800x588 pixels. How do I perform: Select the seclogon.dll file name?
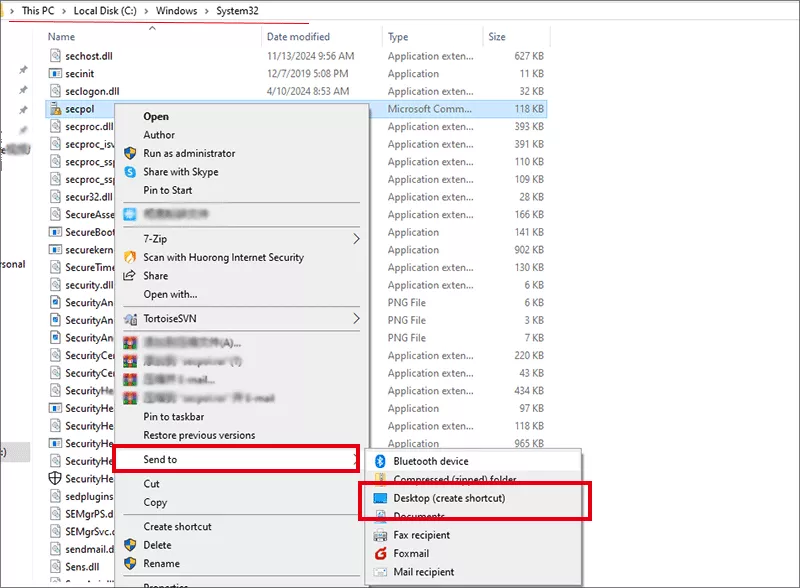pos(92,91)
